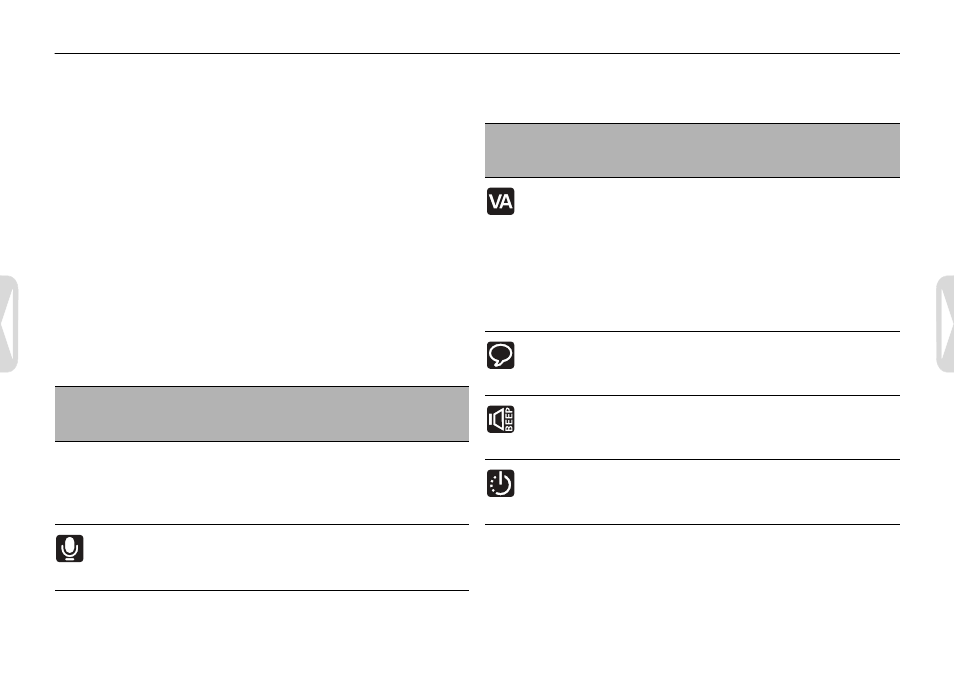The height and width of the screenshot is (675, 954).
Task: Click the BEEP speaker icon
Action: [500, 419]
